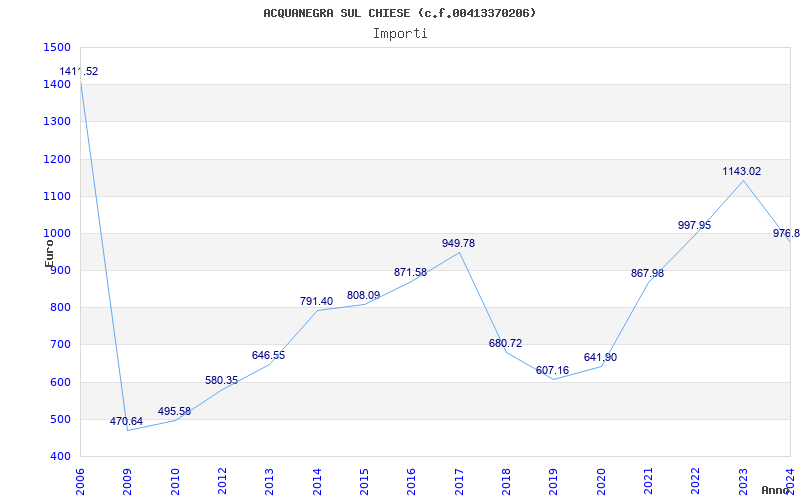Image resolution: width=800 pixels, height=500 pixels.
Task: Select data label 1411.52
Action: coord(79,71)
